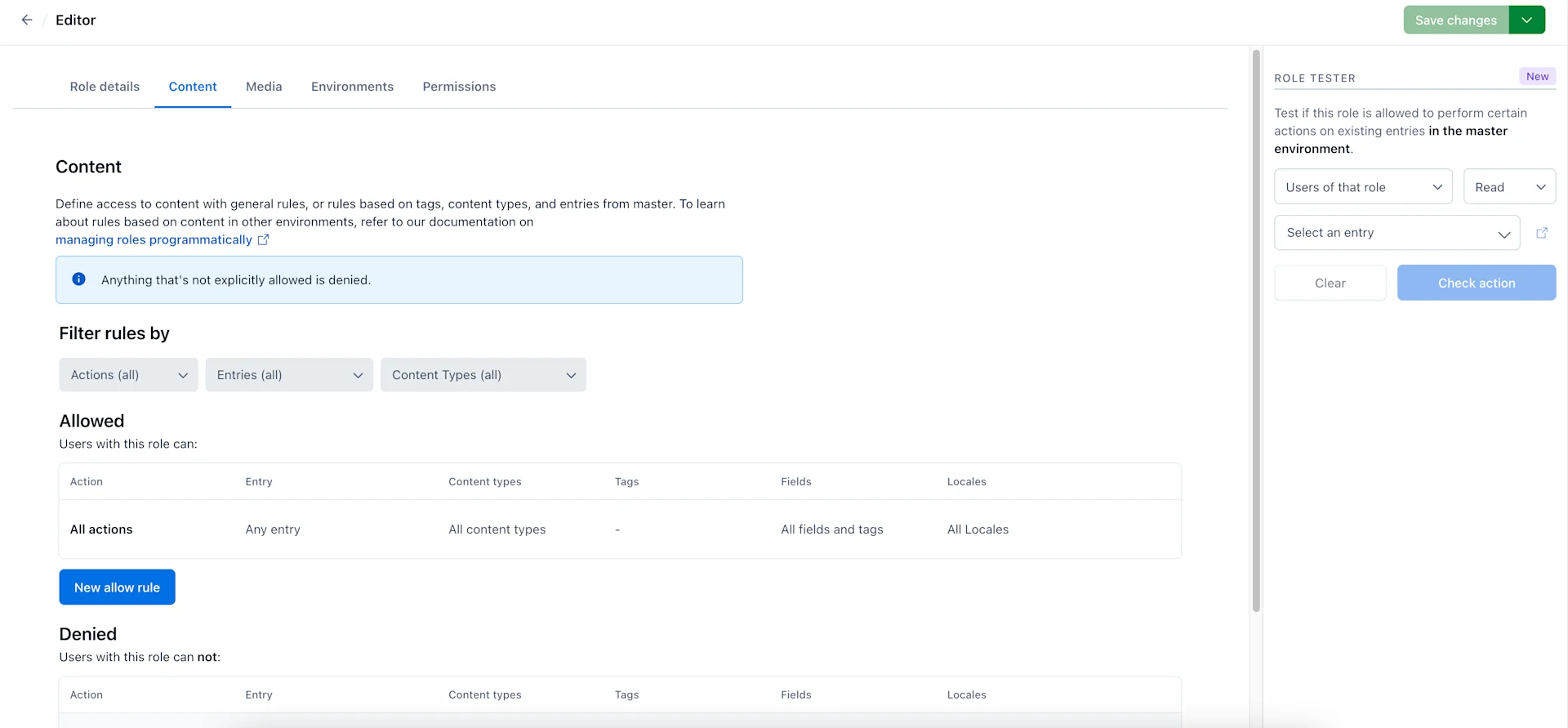Expand Content Types (all) filter

[x=483, y=375]
